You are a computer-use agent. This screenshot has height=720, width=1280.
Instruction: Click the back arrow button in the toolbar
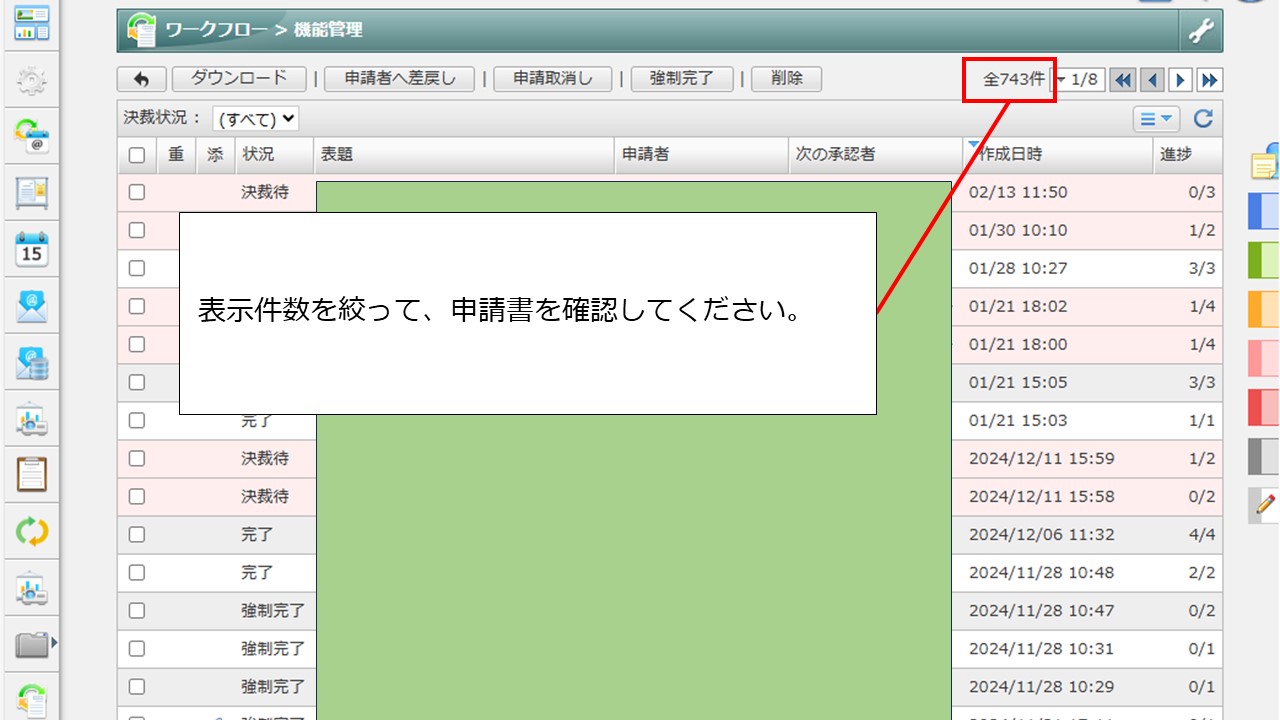pos(142,79)
